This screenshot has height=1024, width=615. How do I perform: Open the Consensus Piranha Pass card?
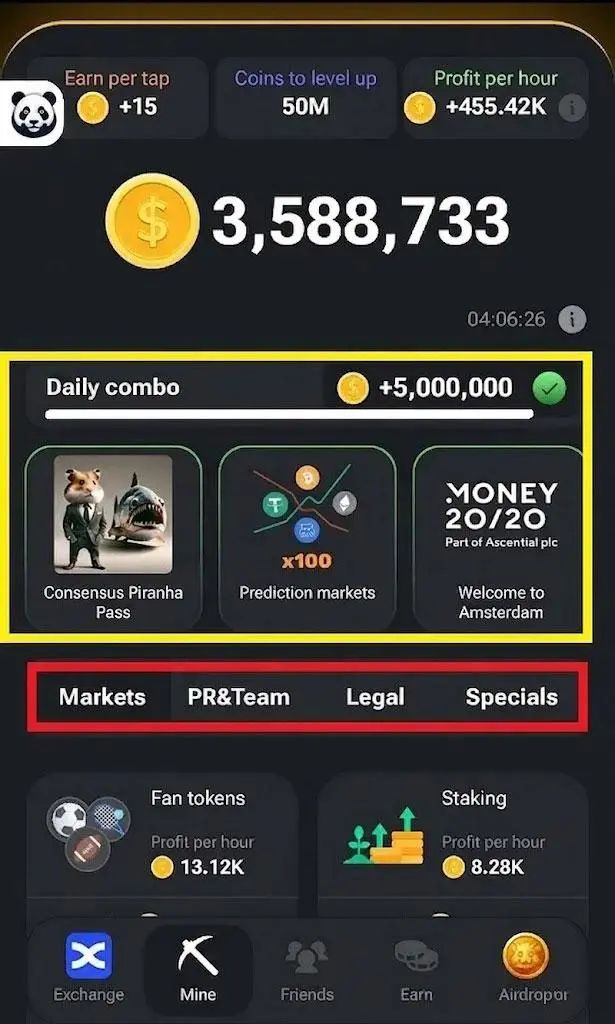click(x=114, y=539)
